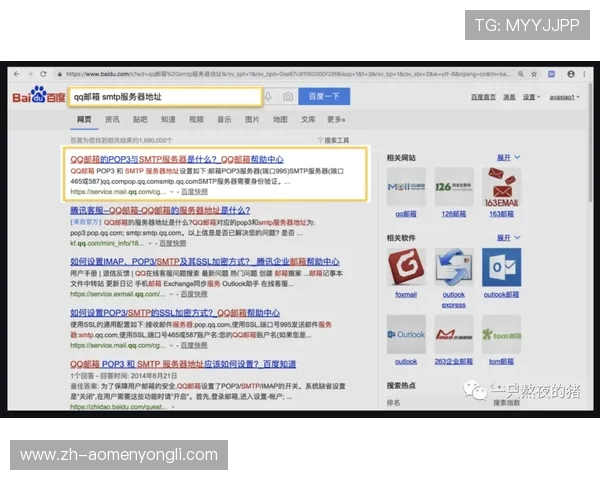The height and width of the screenshot is (480, 600).
Task: Switch to the 知道 tab
Action: click(168, 119)
